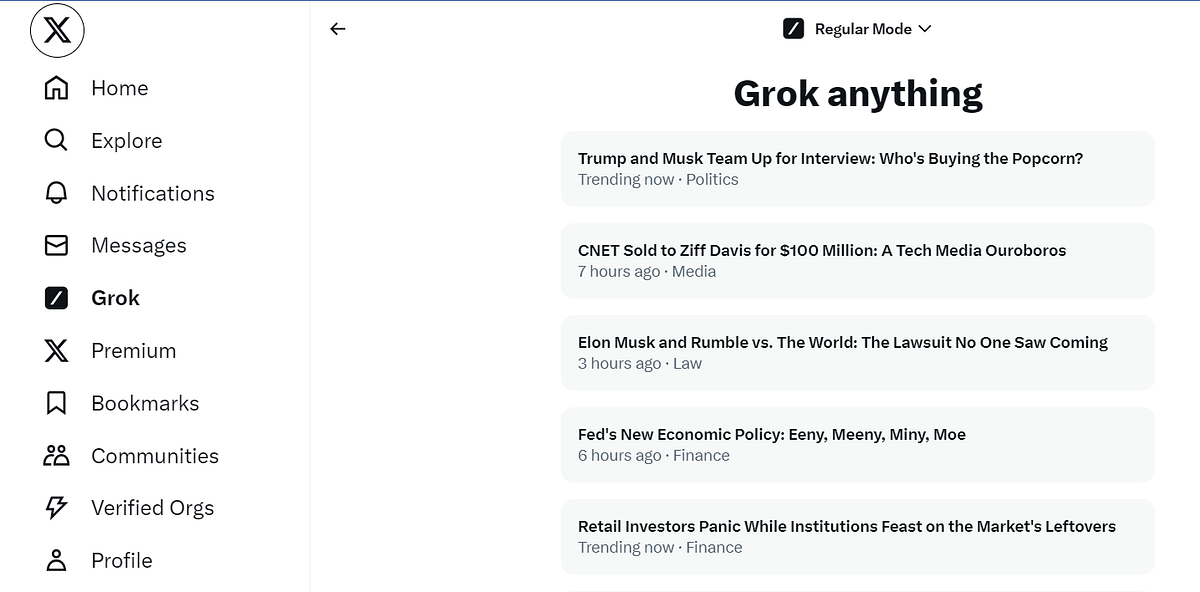The image size is (1200, 592).
Task: Open Profile using the person icon
Action: pos(56,560)
